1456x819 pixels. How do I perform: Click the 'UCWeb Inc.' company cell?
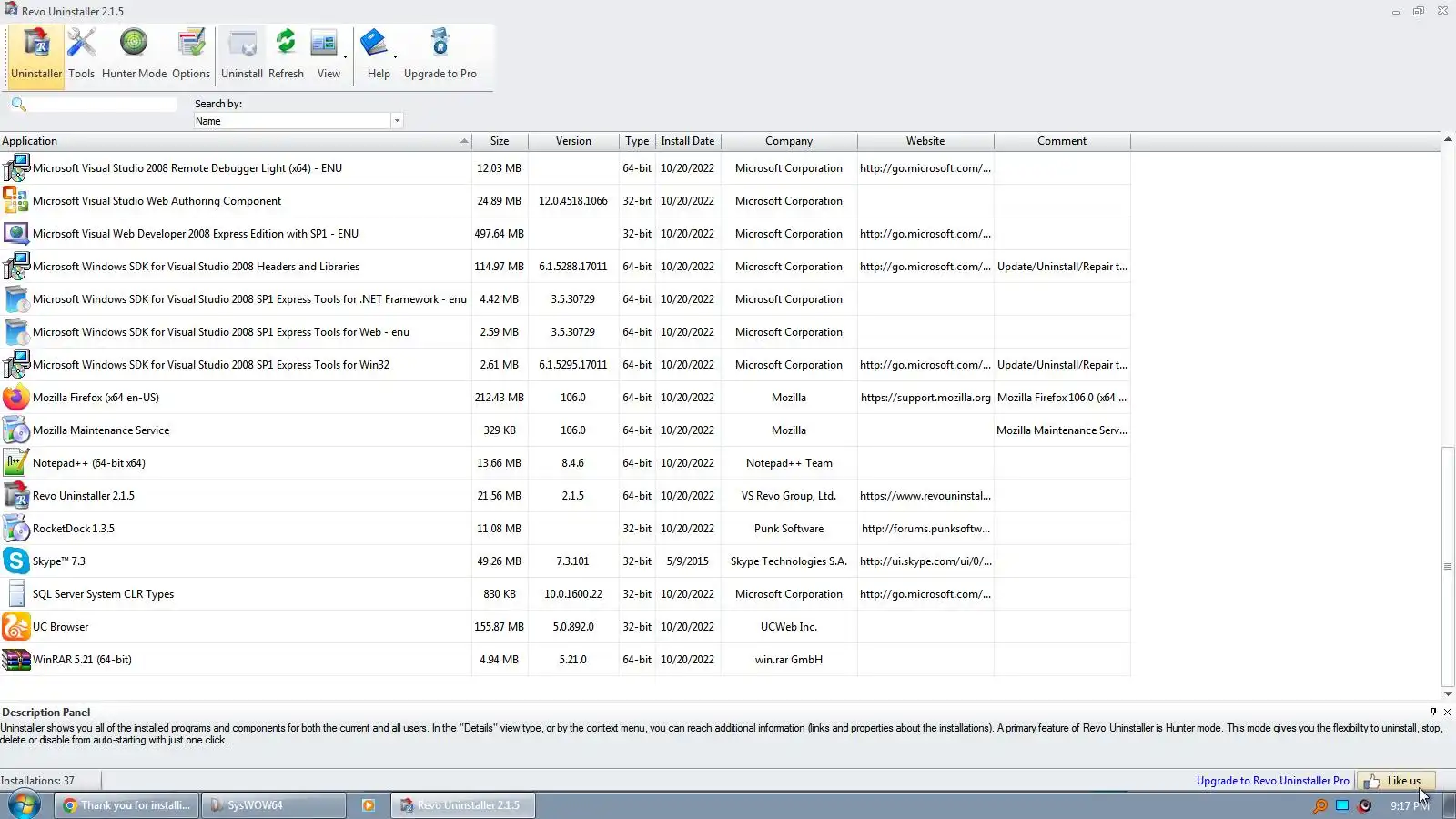[789, 627]
